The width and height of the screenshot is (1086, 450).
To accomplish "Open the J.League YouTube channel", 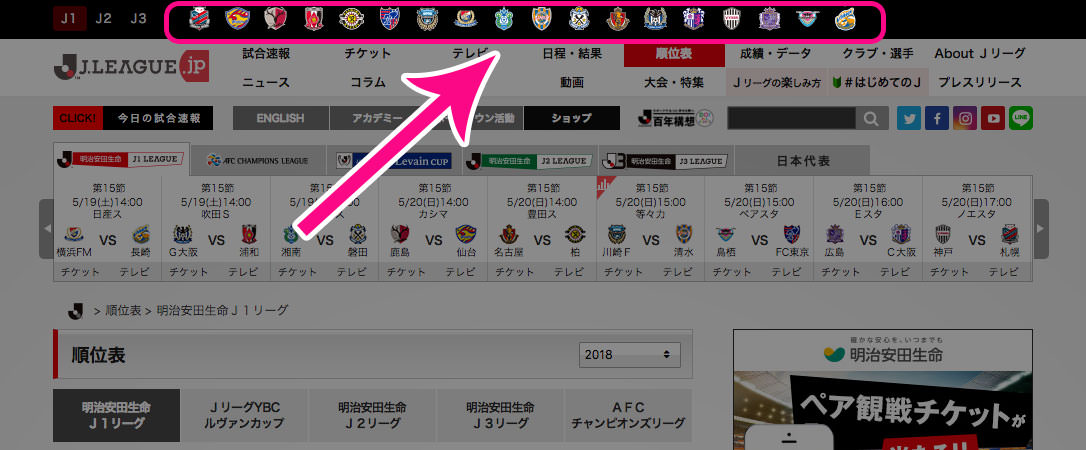I will [993, 118].
